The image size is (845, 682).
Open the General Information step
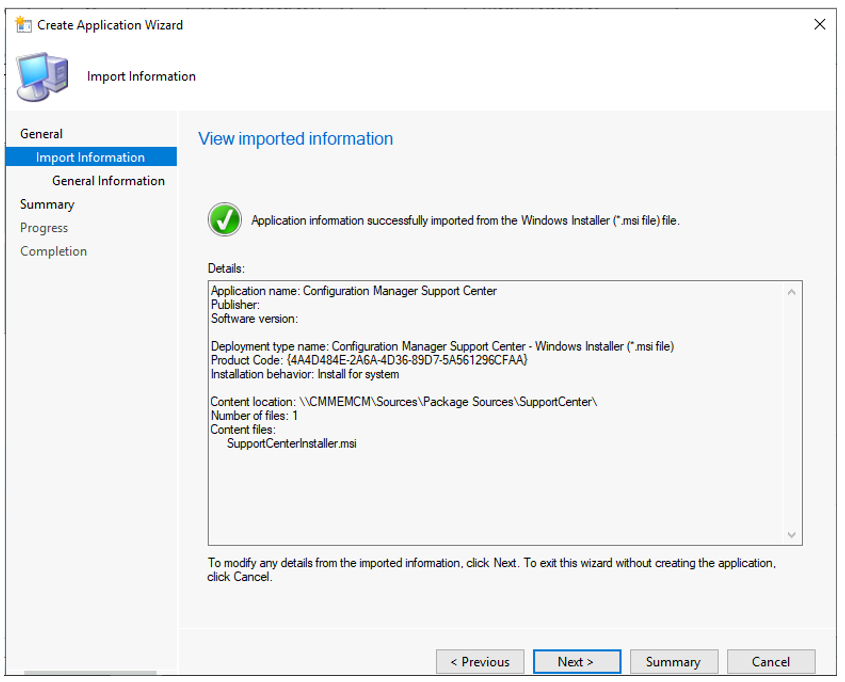(x=108, y=180)
